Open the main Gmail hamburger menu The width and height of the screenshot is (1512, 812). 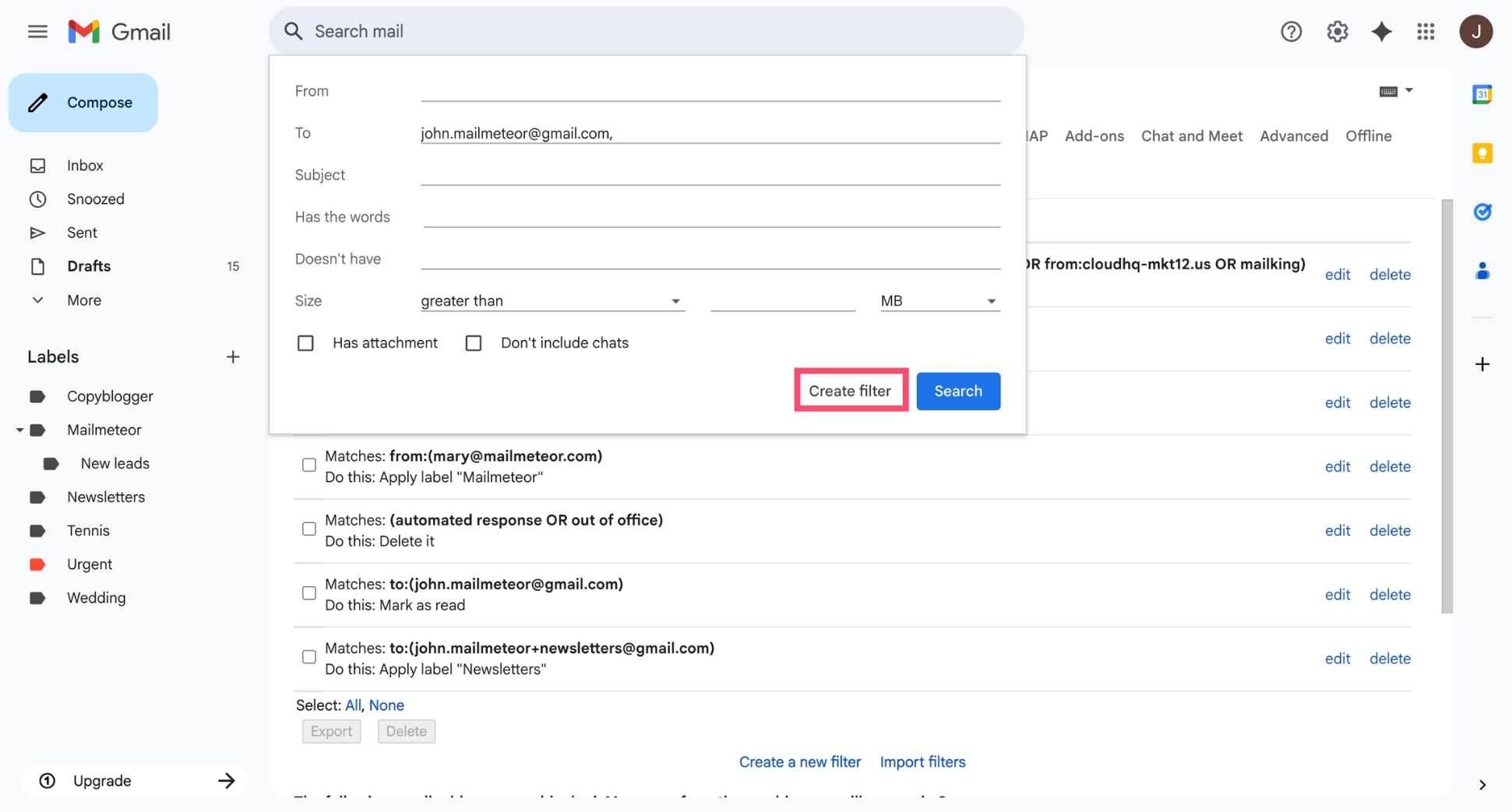pos(37,31)
